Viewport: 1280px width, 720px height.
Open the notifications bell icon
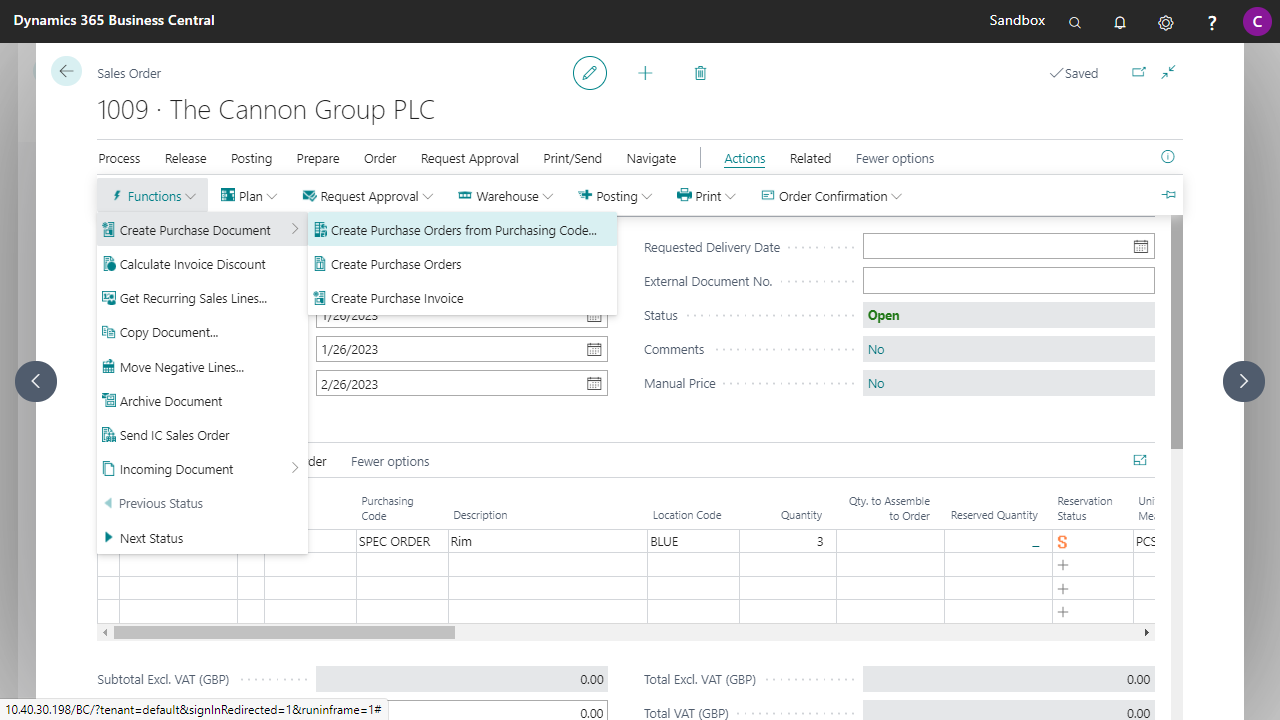coord(1120,22)
